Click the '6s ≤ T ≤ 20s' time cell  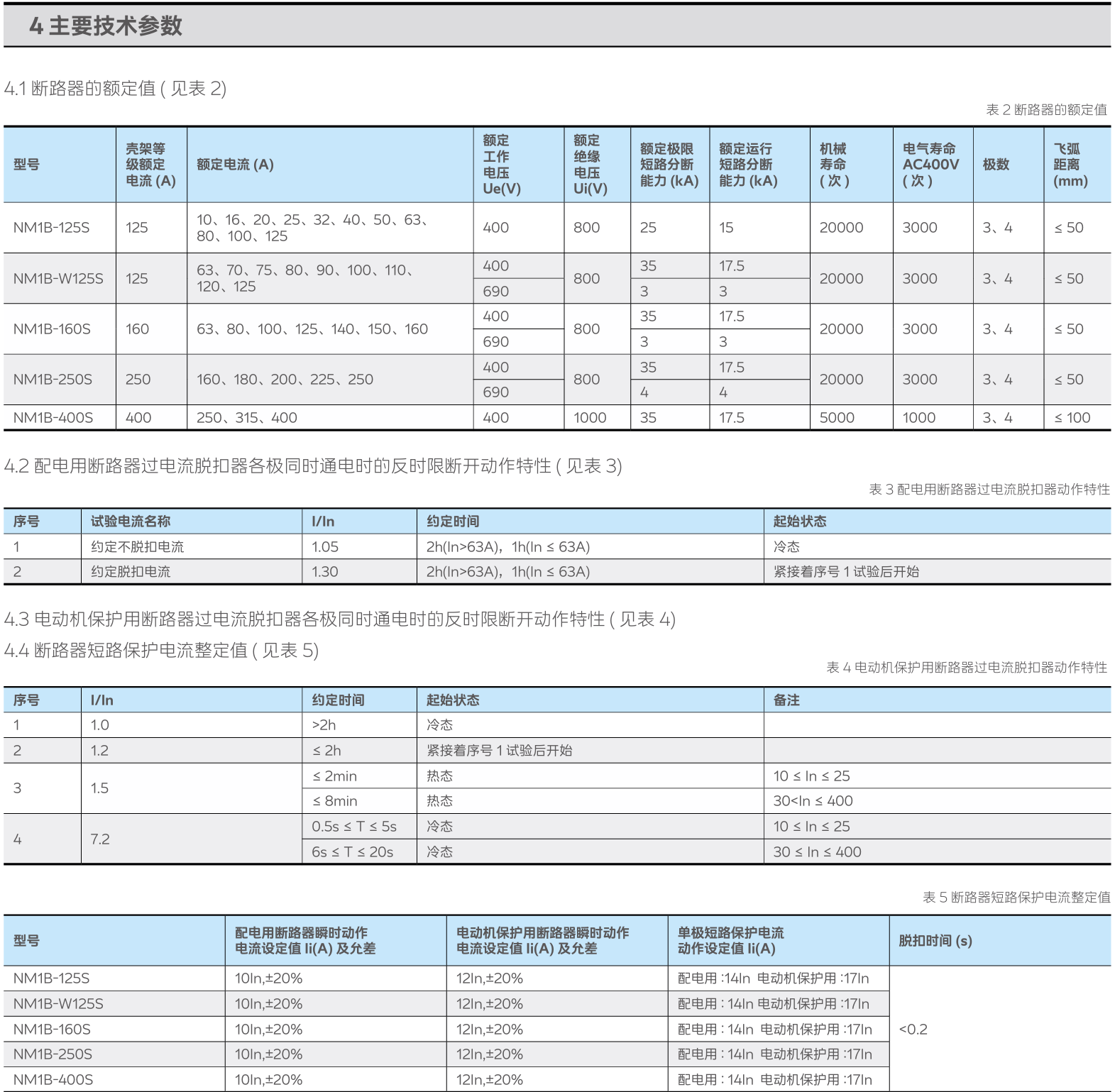point(352,852)
